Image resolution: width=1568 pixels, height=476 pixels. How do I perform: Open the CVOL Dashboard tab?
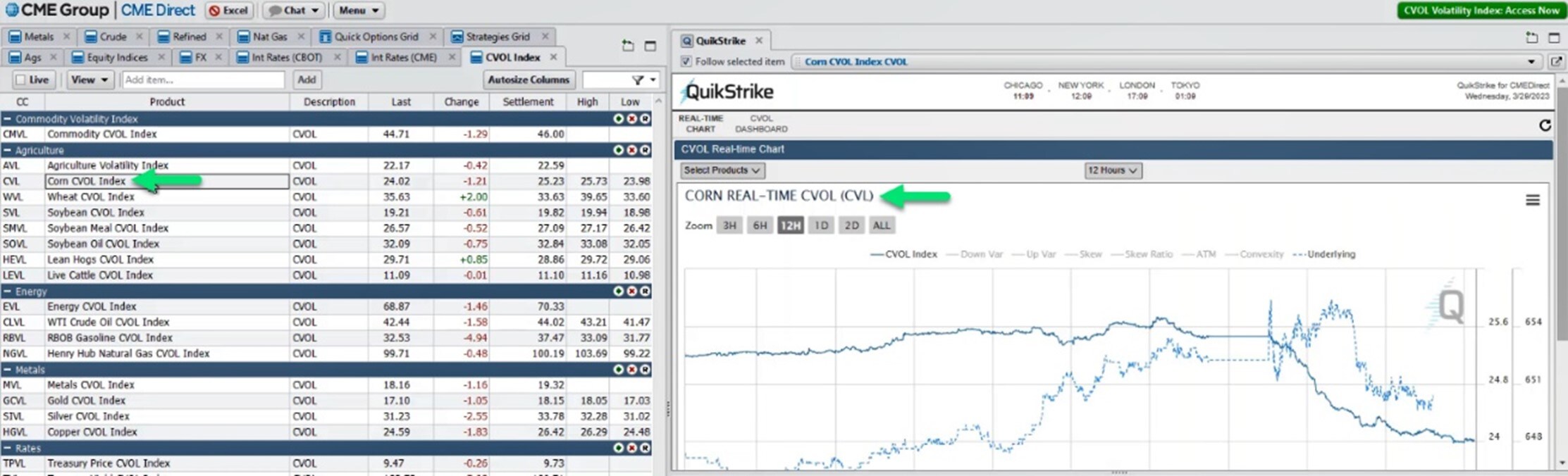[x=761, y=124]
